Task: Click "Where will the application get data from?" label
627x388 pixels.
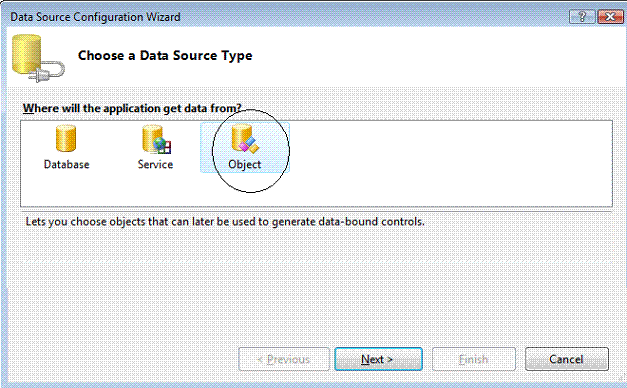Action: (132, 108)
